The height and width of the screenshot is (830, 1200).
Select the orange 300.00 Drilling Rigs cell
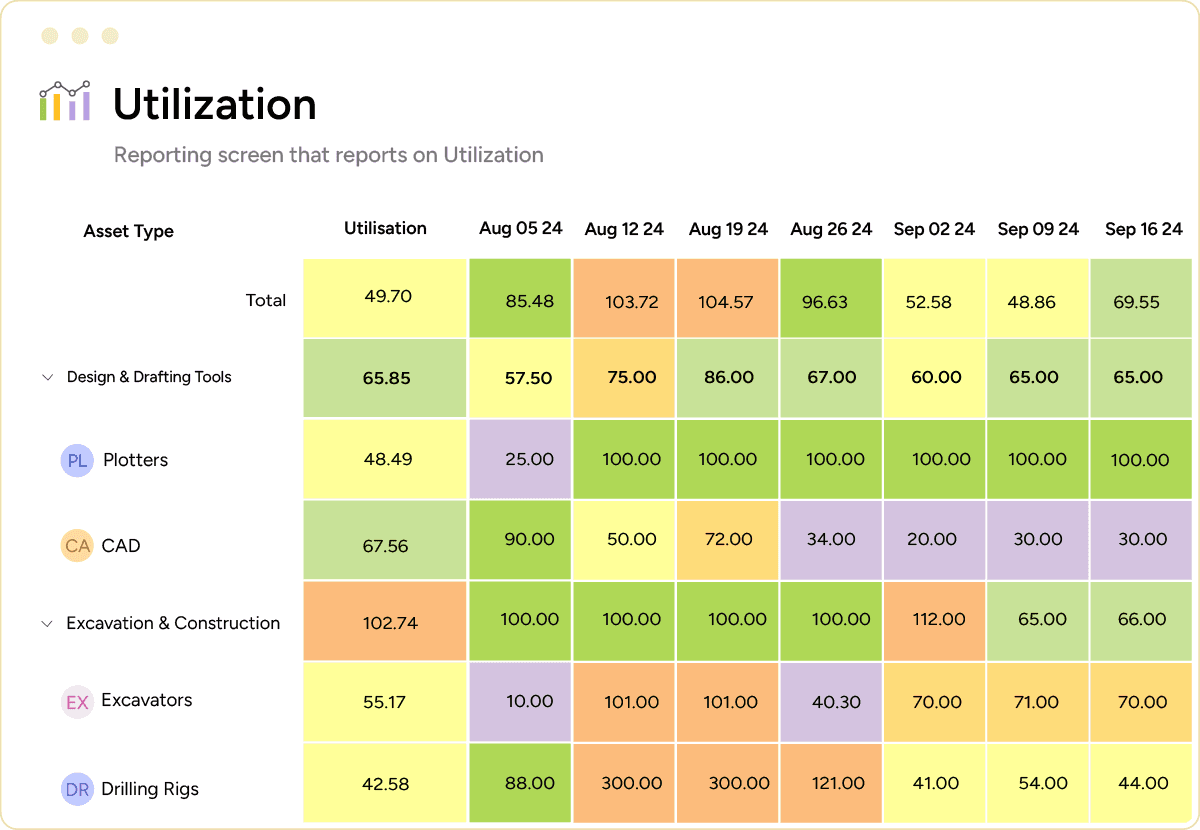pyautogui.click(x=624, y=783)
